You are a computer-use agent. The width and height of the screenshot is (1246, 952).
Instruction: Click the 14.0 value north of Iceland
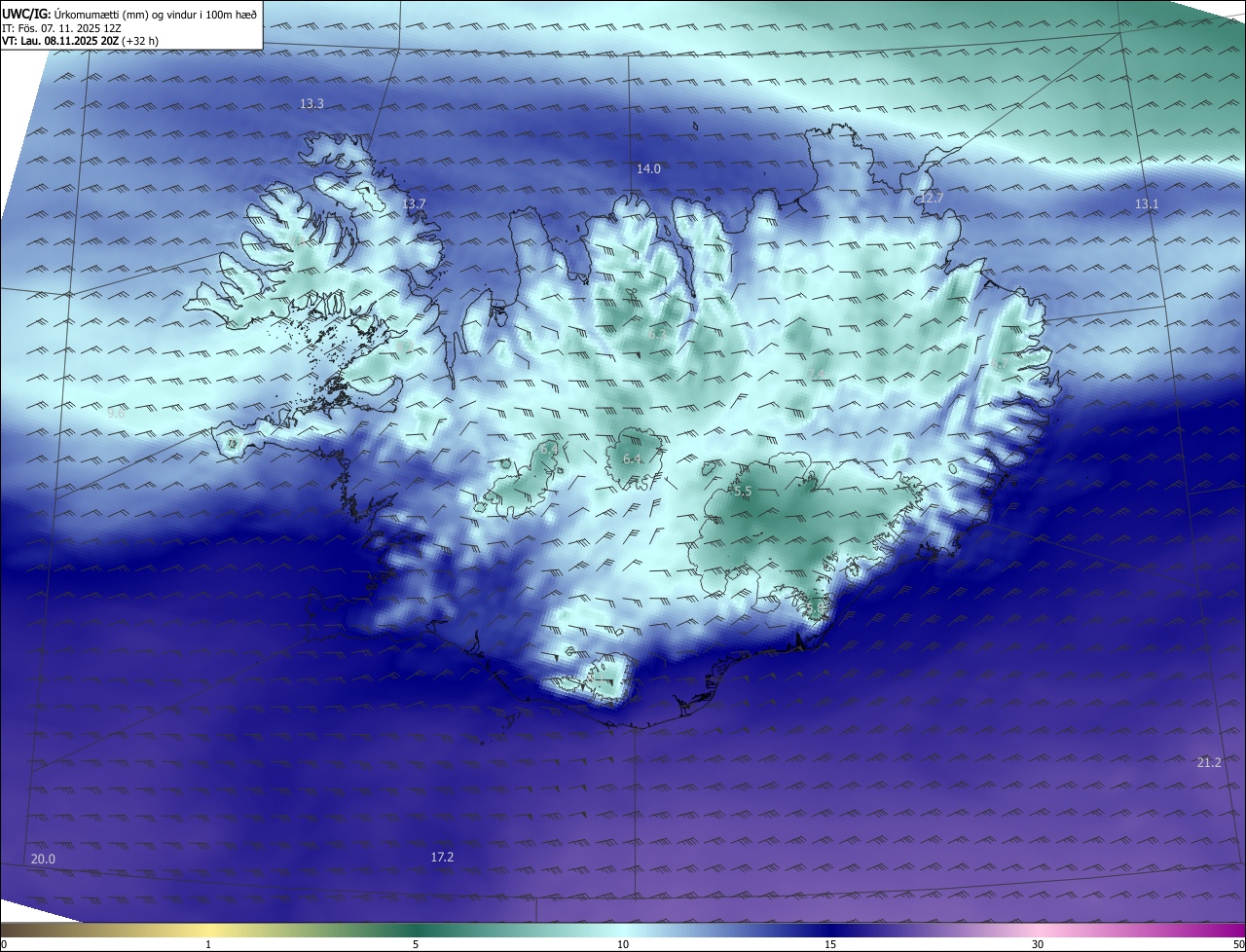(648, 169)
